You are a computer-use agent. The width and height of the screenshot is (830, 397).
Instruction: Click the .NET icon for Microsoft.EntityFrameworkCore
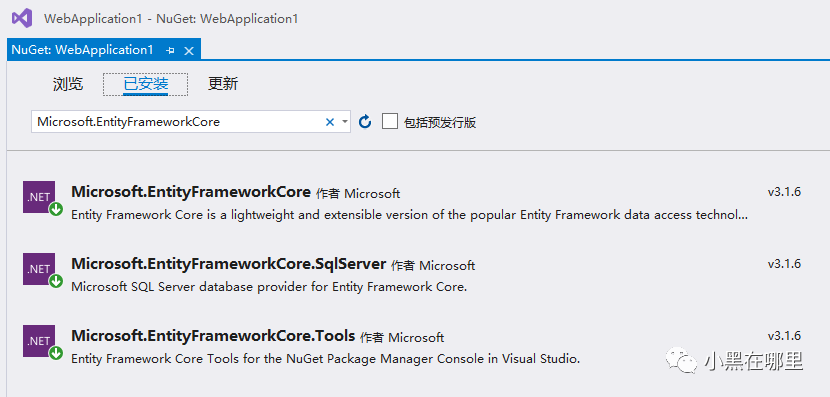(39, 197)
